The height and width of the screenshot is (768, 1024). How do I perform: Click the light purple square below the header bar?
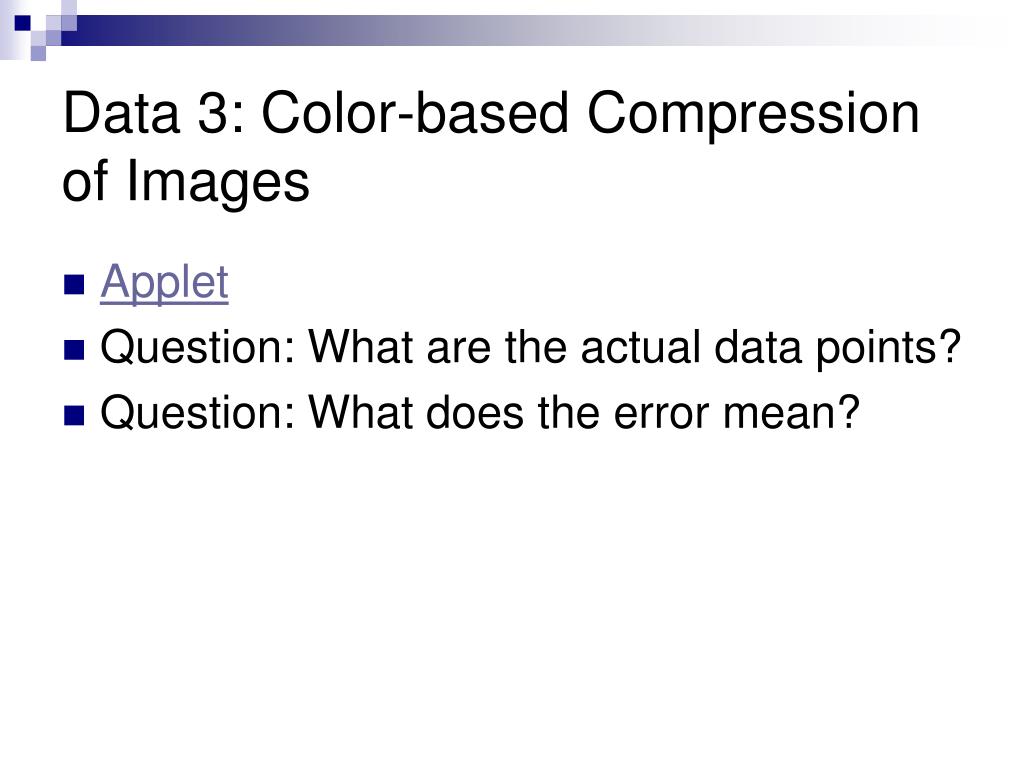click(x=38, y=54)
